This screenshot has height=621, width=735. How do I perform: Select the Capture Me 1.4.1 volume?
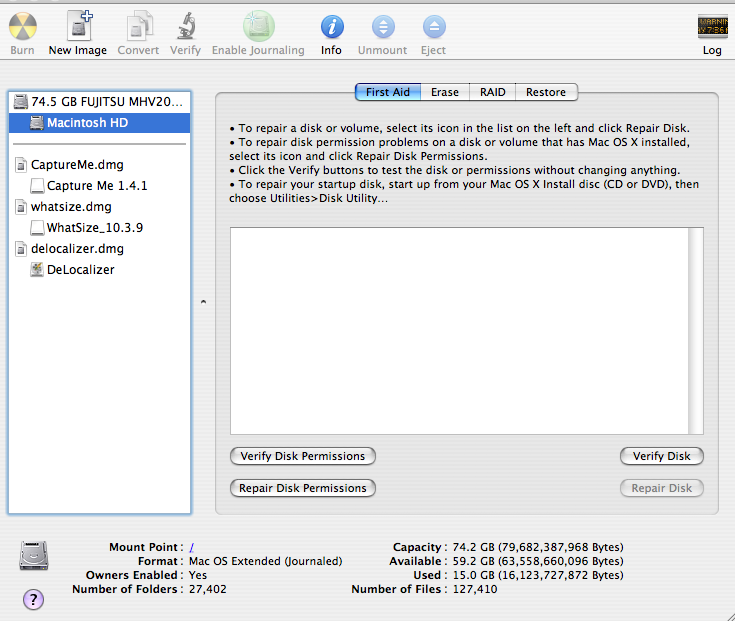pyautogui.click(x=99, y=186)
